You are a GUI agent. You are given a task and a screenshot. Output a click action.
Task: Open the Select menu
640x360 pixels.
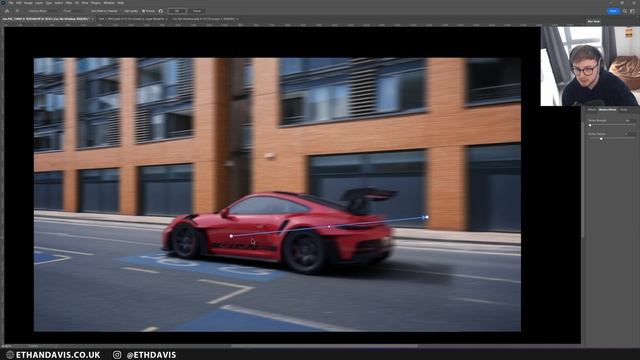click(59, 3)
